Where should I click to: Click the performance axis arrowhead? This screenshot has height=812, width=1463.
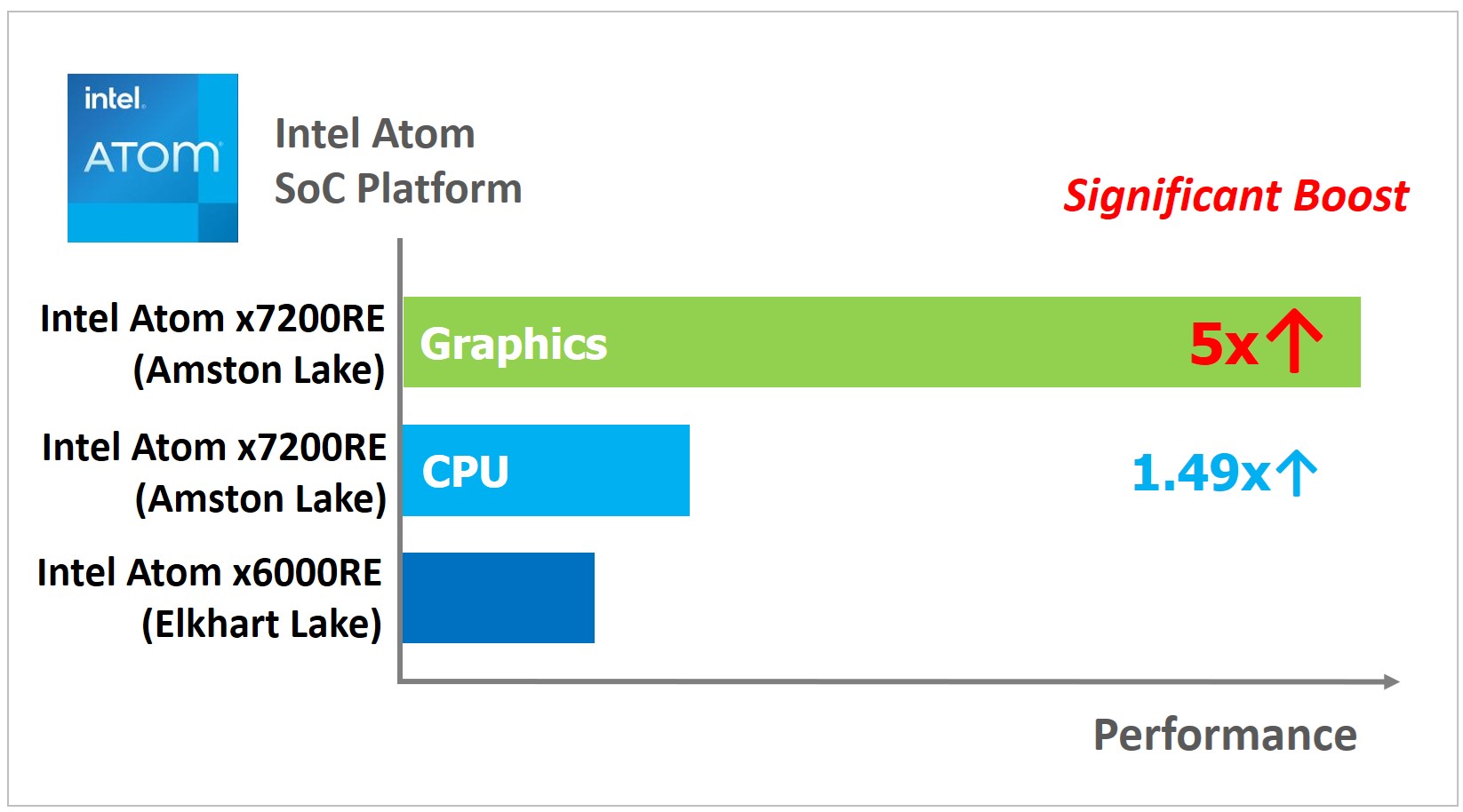coord(1391,681)
